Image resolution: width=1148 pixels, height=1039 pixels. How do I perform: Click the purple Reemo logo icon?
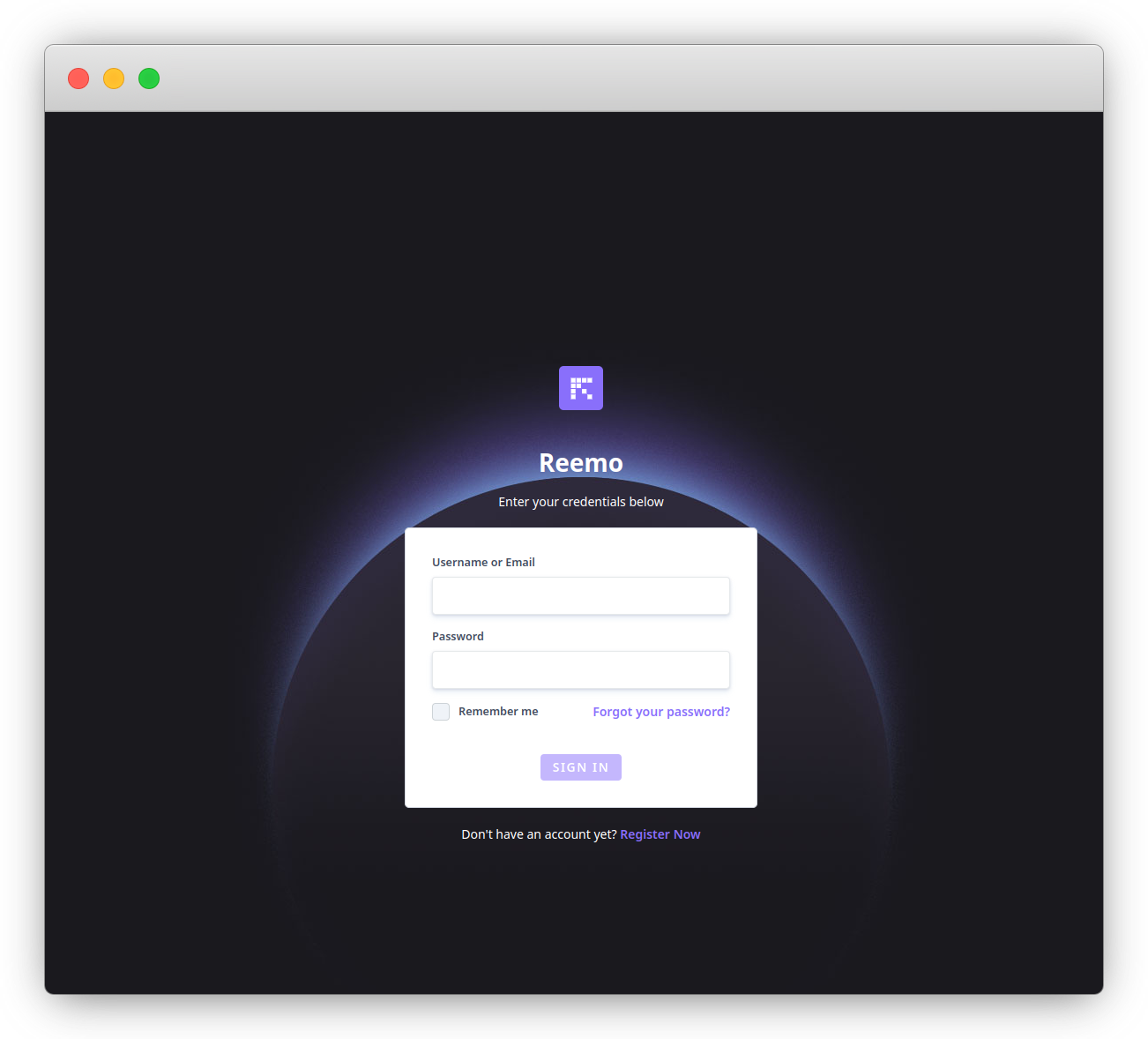580,388
